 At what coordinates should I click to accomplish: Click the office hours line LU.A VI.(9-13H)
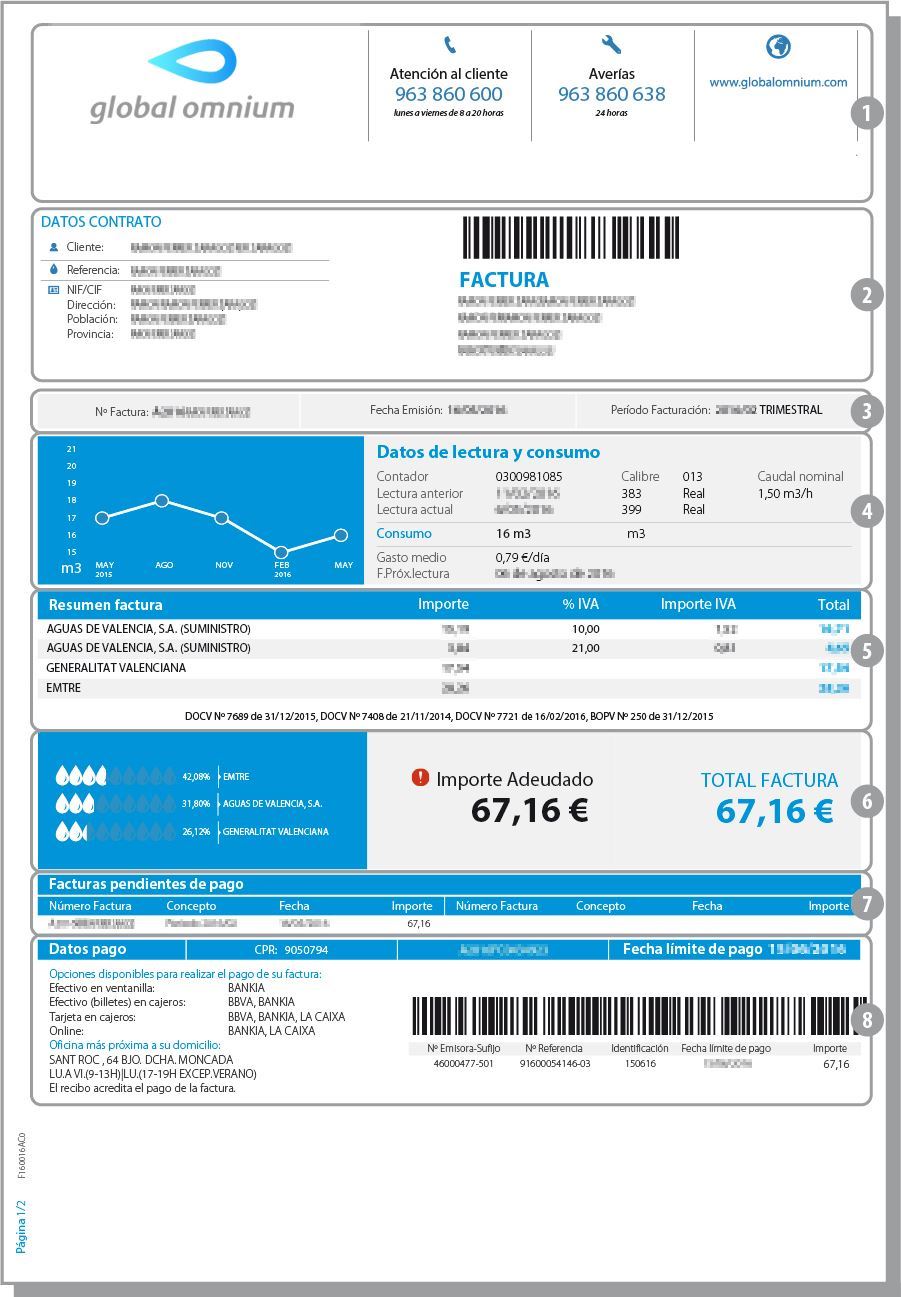153,1074
